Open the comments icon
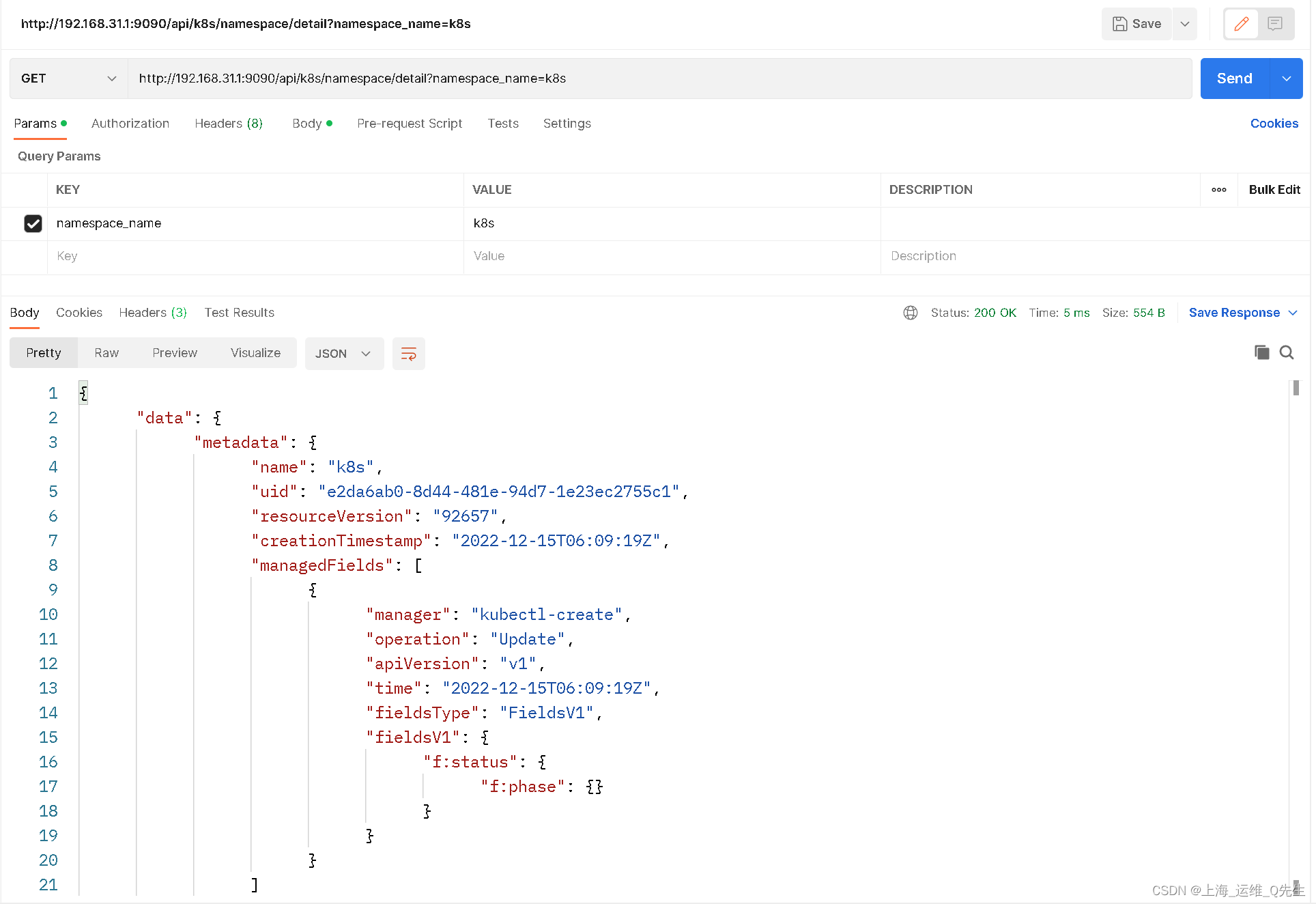The width and height of the screenshot is (1316, 904). click(1274, 24)
